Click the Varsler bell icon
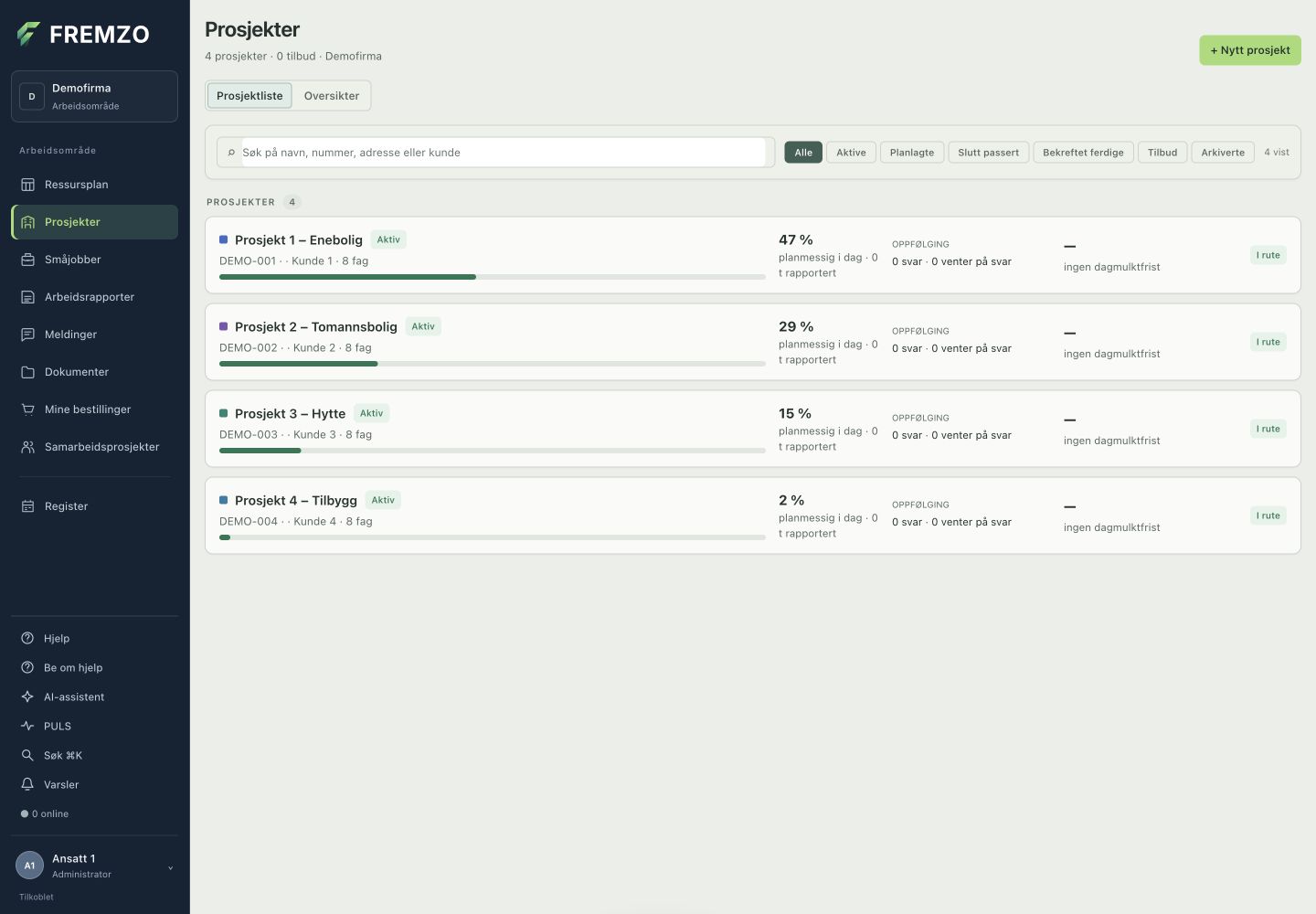 point(27,784)
